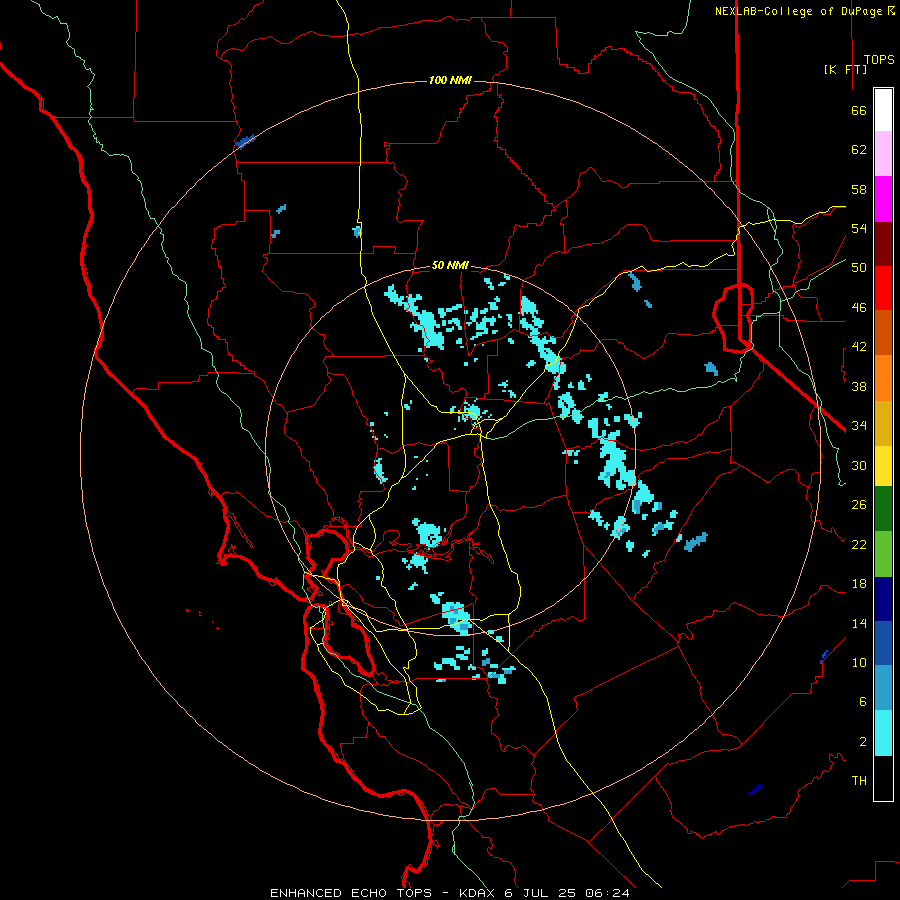
Task: Click the light pink legend swatch
Action: pos(883,154)
